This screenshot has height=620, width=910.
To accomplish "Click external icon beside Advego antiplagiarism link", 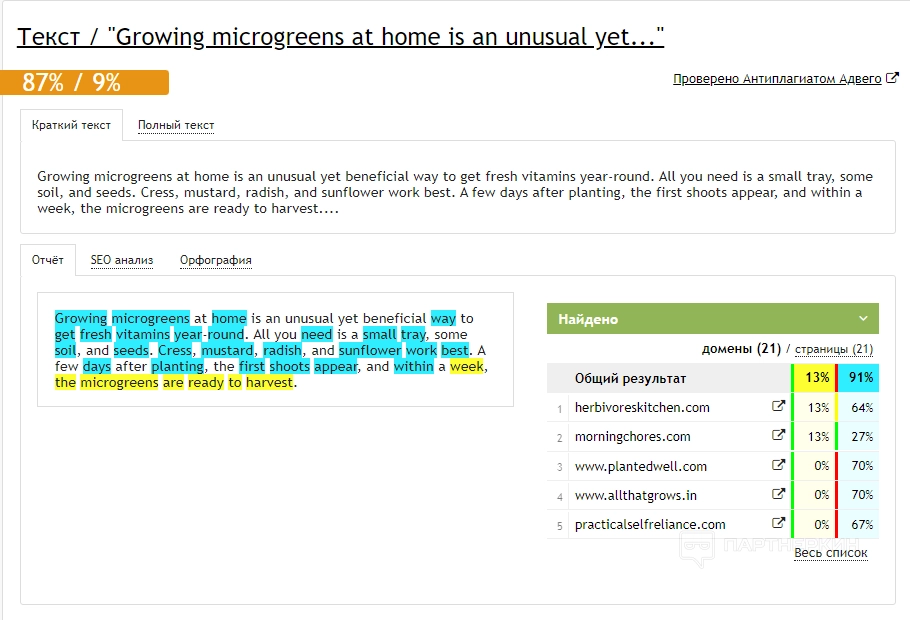I will [892, 79].
